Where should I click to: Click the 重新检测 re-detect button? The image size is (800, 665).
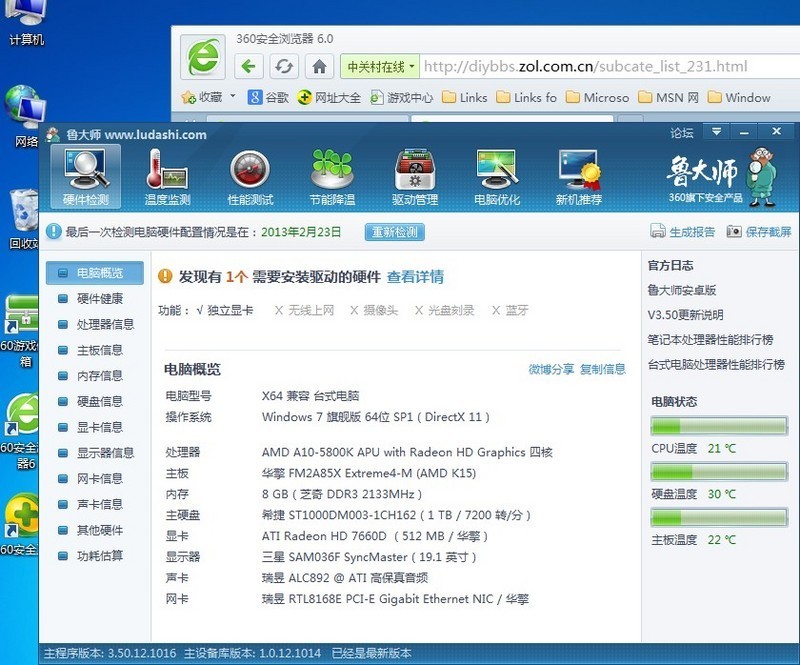pos(394,232)
